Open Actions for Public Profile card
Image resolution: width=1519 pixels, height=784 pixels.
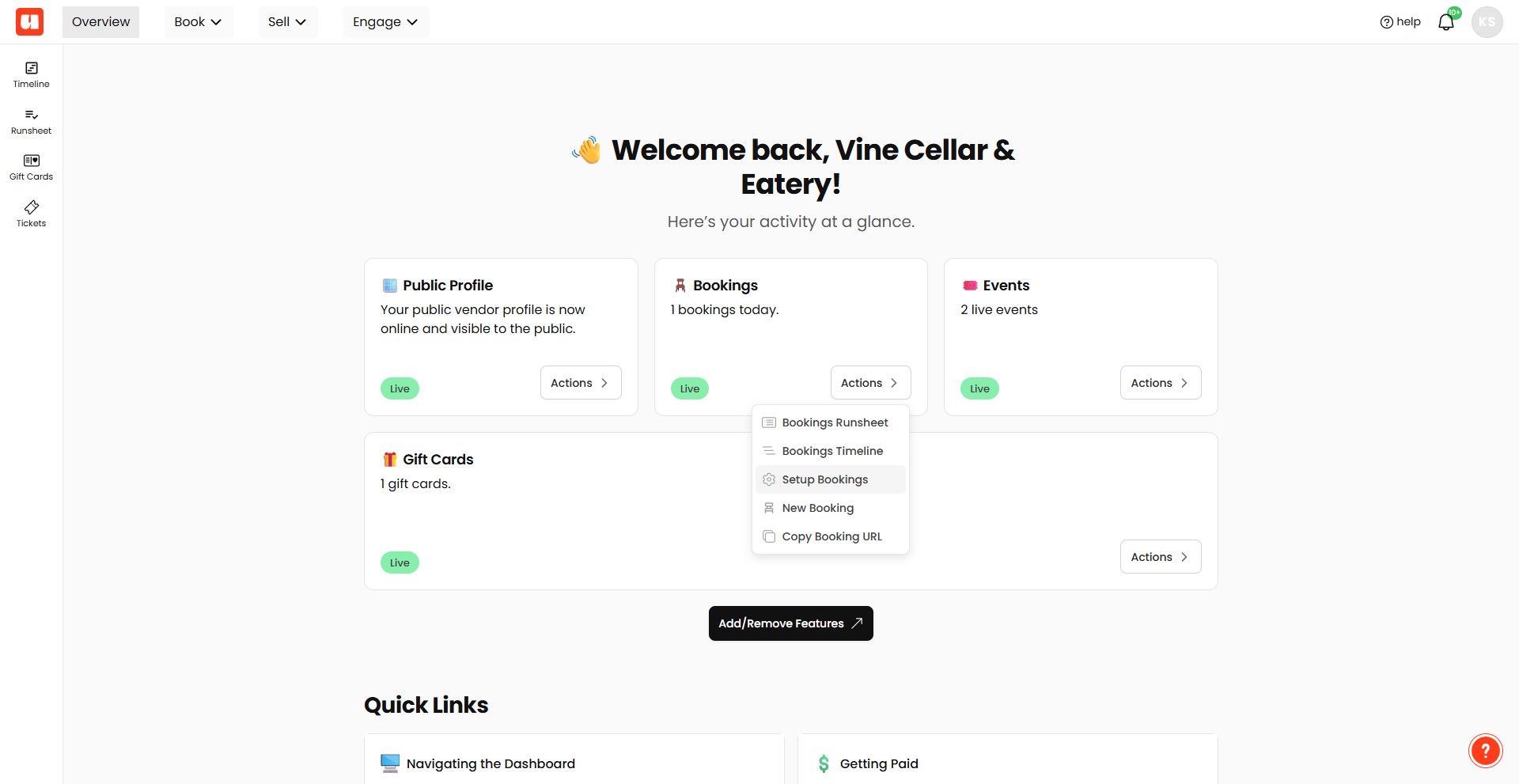coord(581,383)
